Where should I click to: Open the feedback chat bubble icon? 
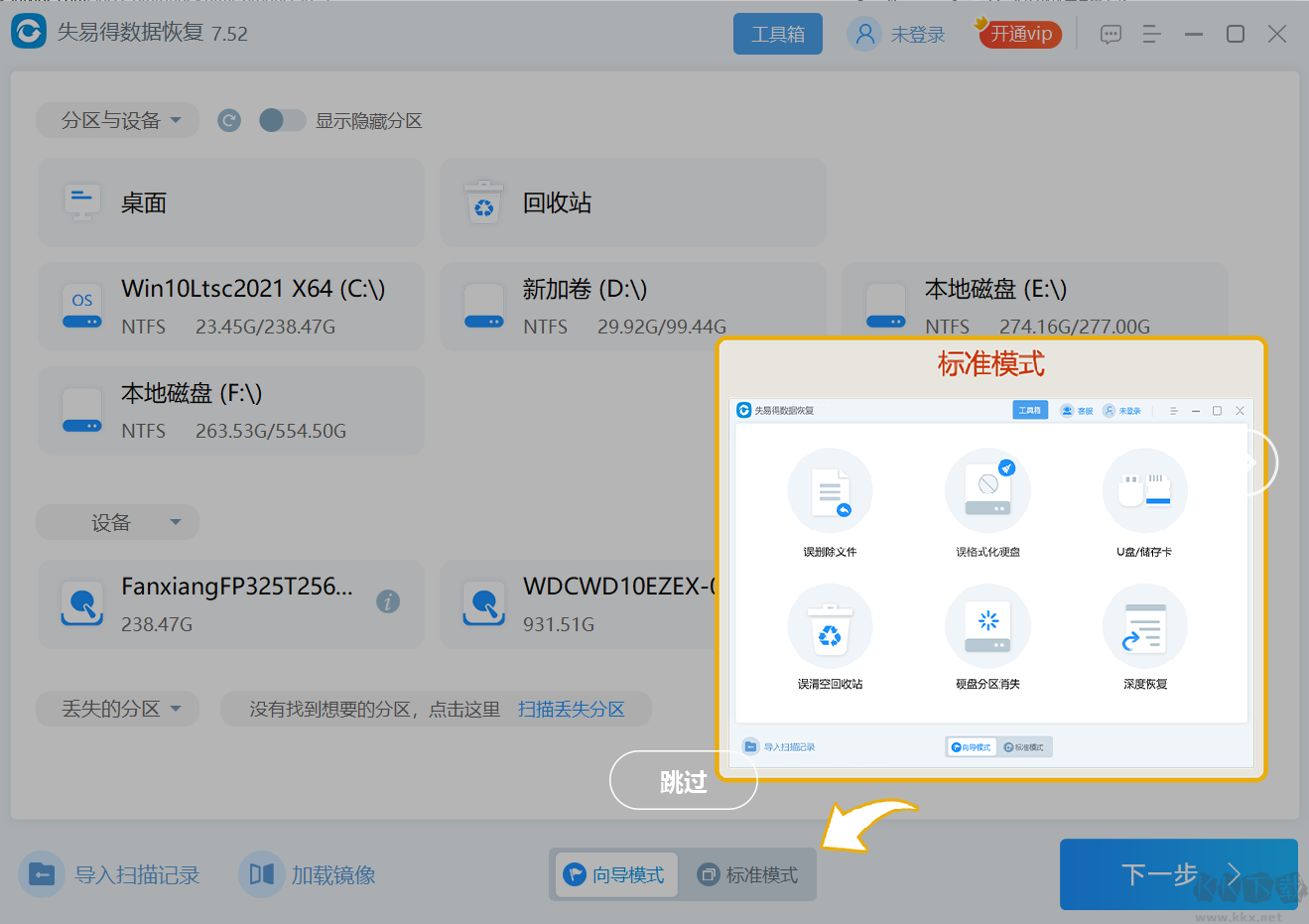pyautogui.click(x=1111, y=35)
